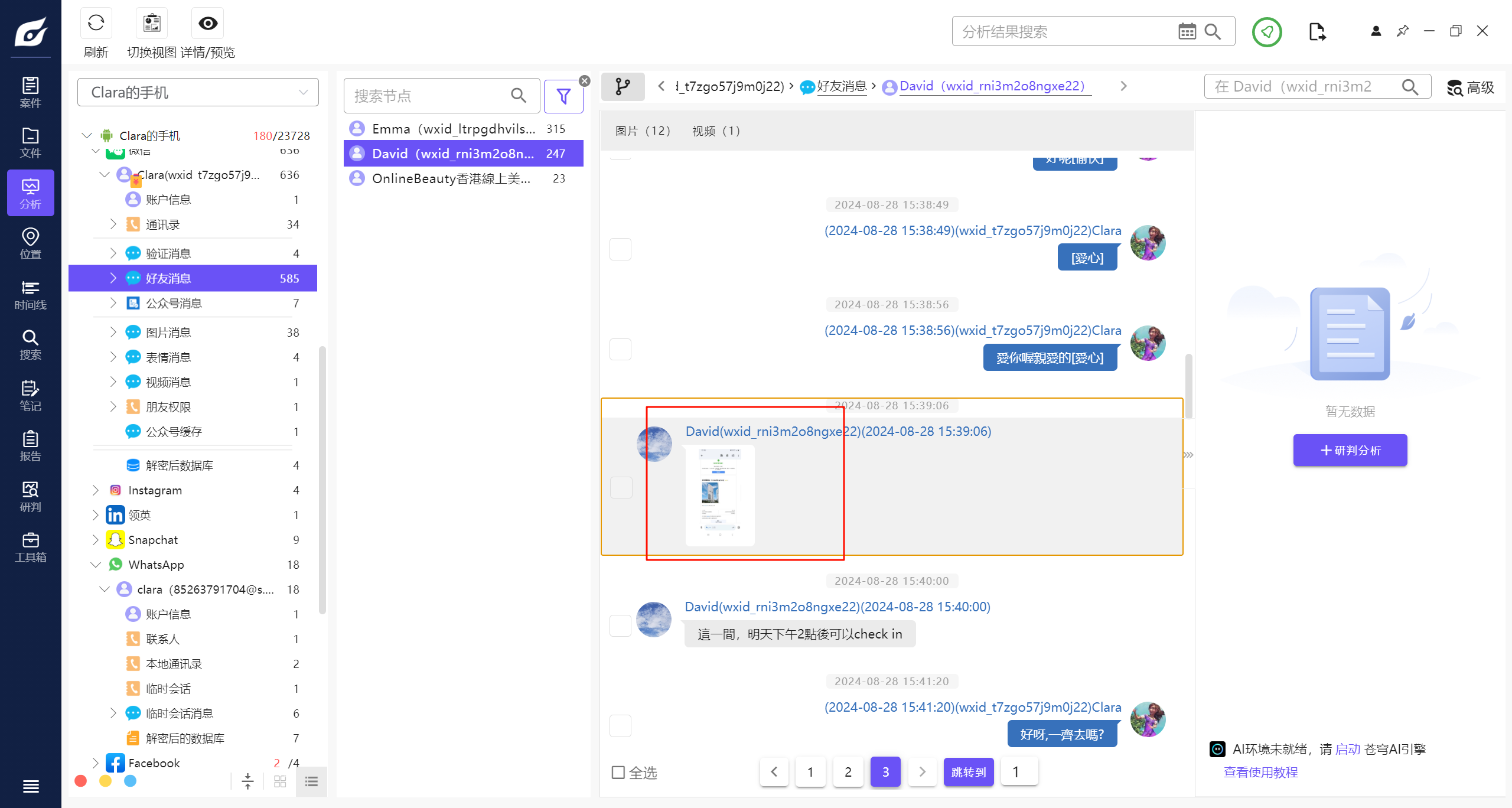Viewport: 1512px width, 808px height.
Task: Check the Select All (全选) checkbox
Action: [618, 773]
